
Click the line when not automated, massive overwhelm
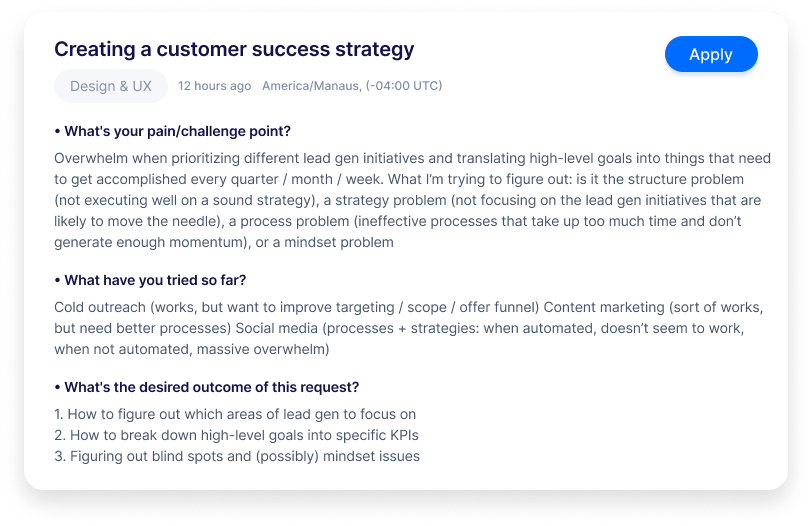(192, 349)
